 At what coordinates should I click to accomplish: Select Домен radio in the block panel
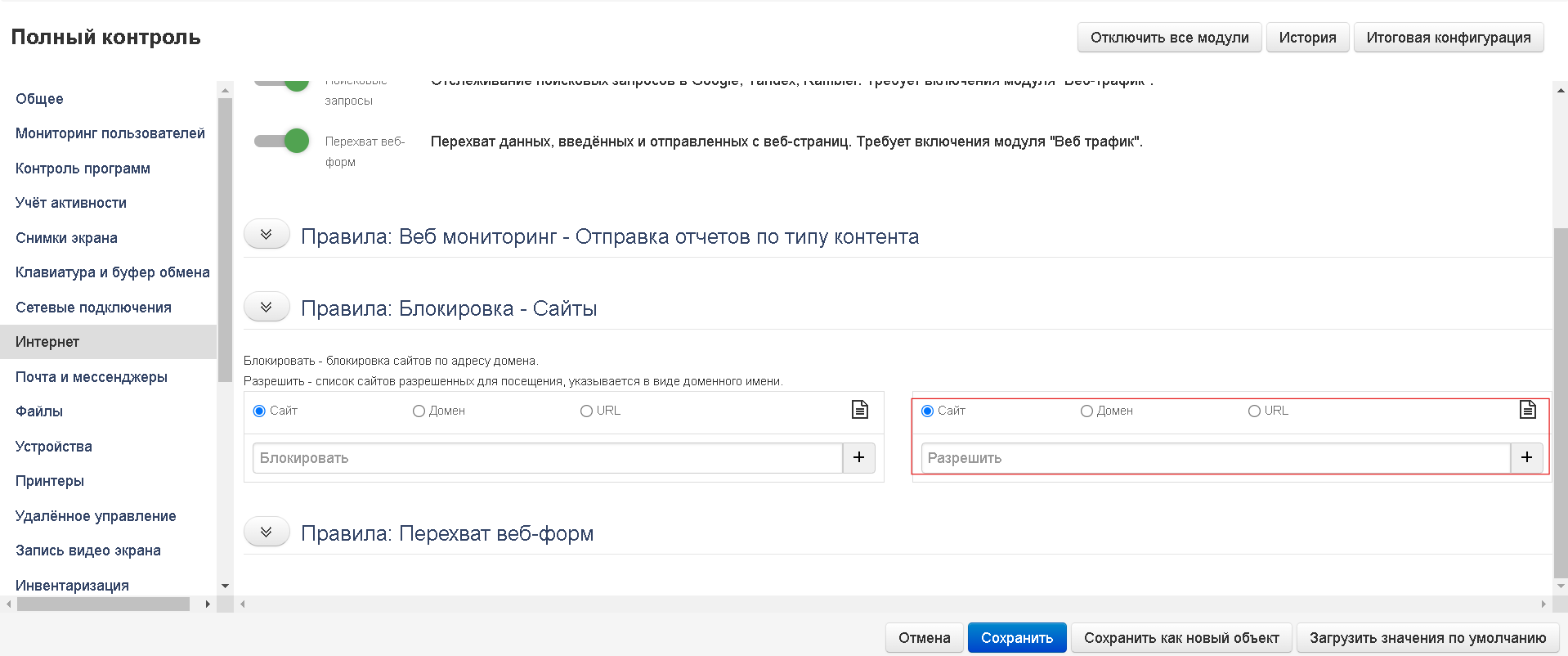(x=419, y=411)
